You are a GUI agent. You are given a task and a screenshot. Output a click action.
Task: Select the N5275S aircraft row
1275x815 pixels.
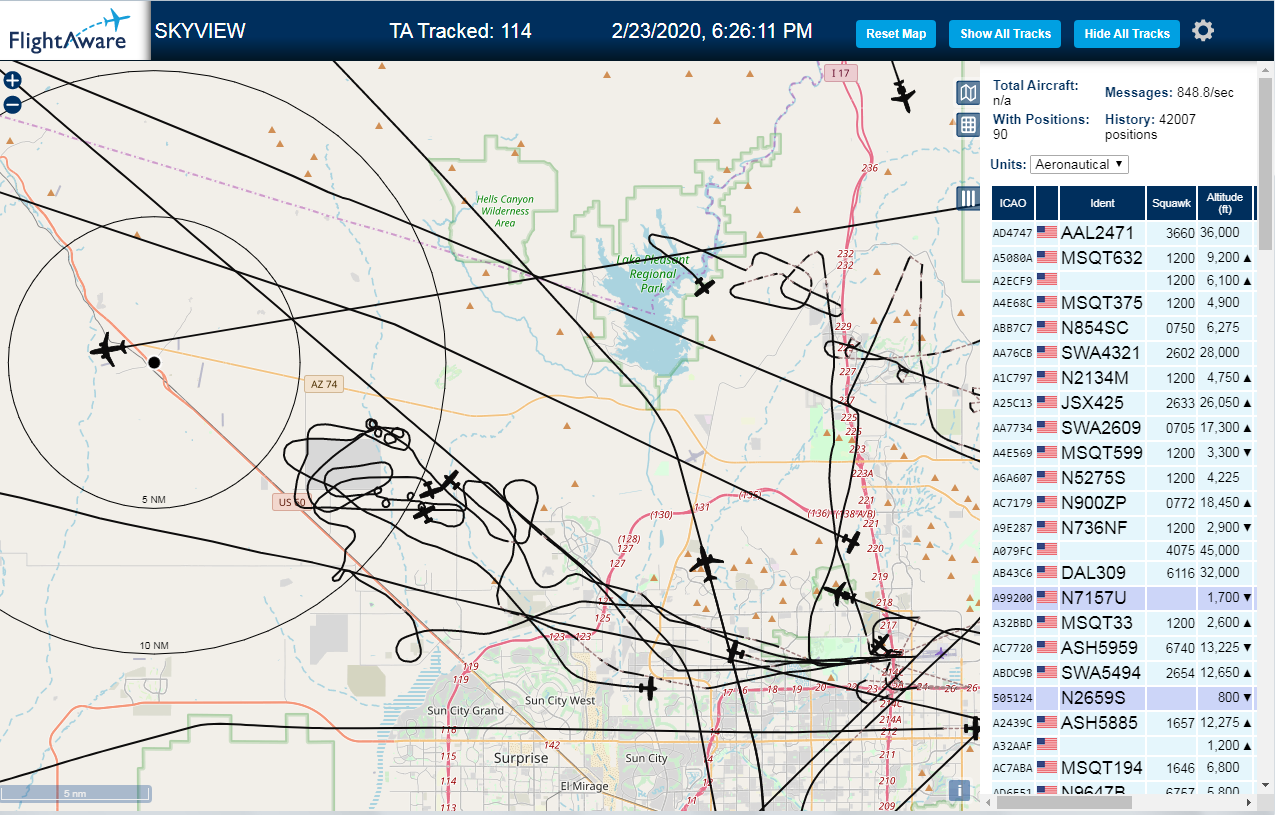pos(1123,477)
